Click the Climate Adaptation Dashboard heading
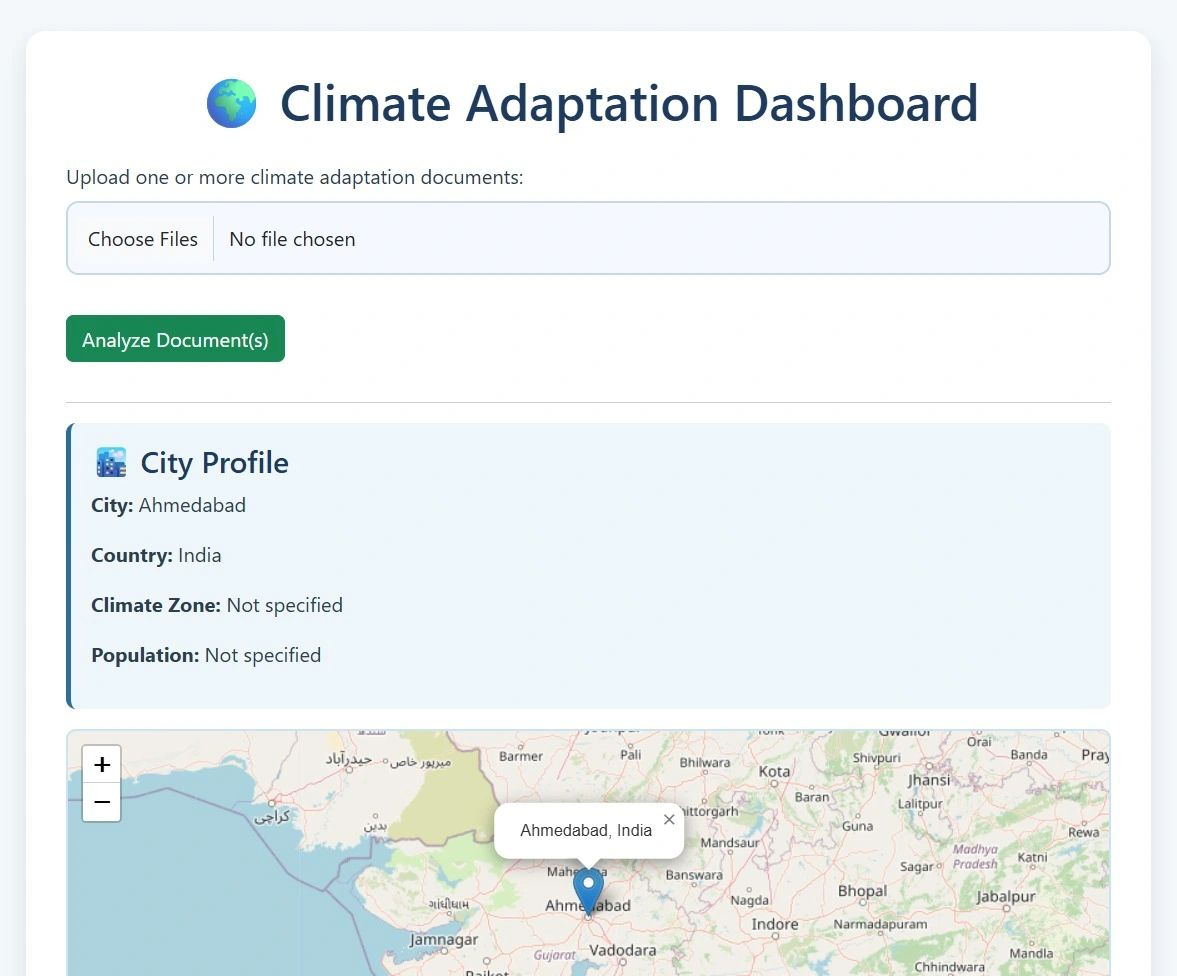Image resolution: width=1177 pixels, height=976 pixels. click(629, 104)
